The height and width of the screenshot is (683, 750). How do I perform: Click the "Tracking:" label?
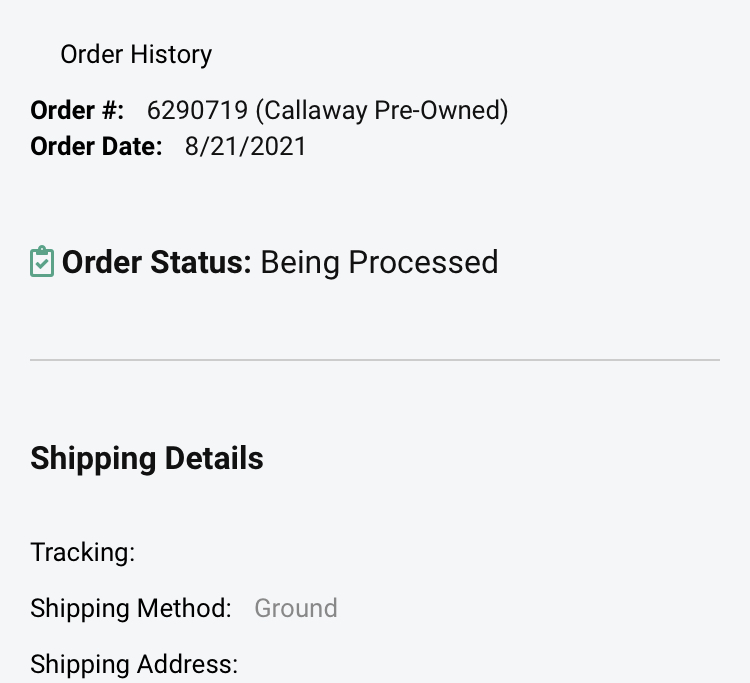[83, 552]
